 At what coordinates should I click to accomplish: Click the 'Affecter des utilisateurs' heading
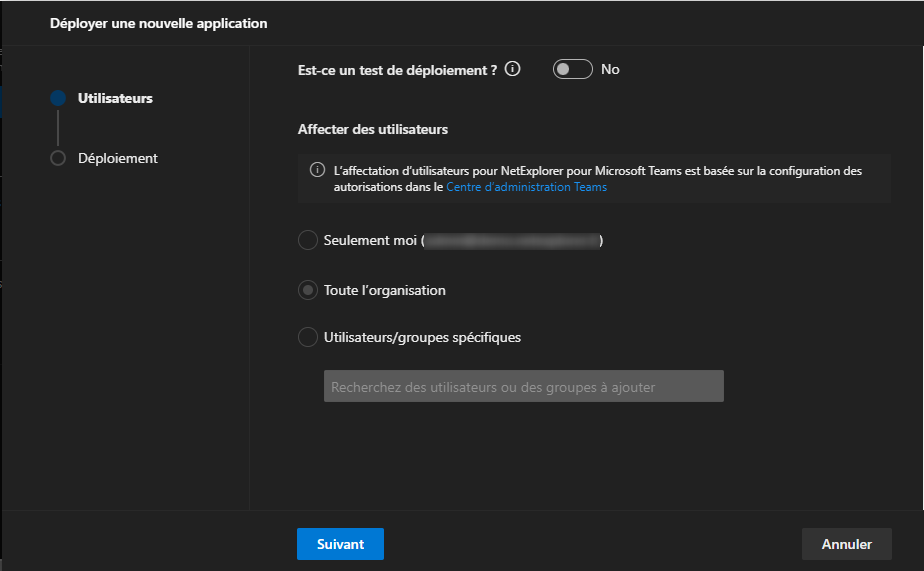point(372,129)
